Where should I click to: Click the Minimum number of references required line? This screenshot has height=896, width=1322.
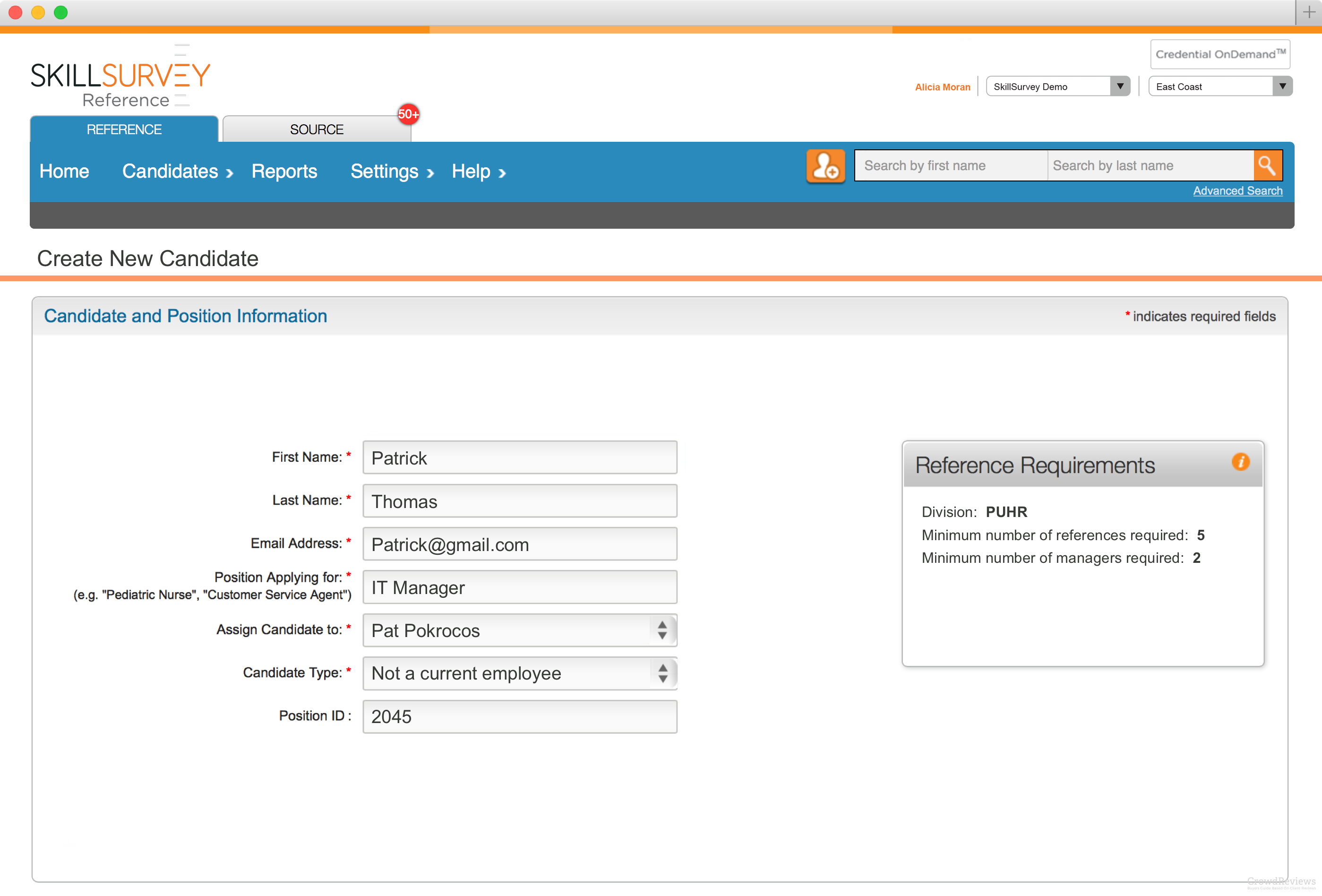(x=1063, y=535)
